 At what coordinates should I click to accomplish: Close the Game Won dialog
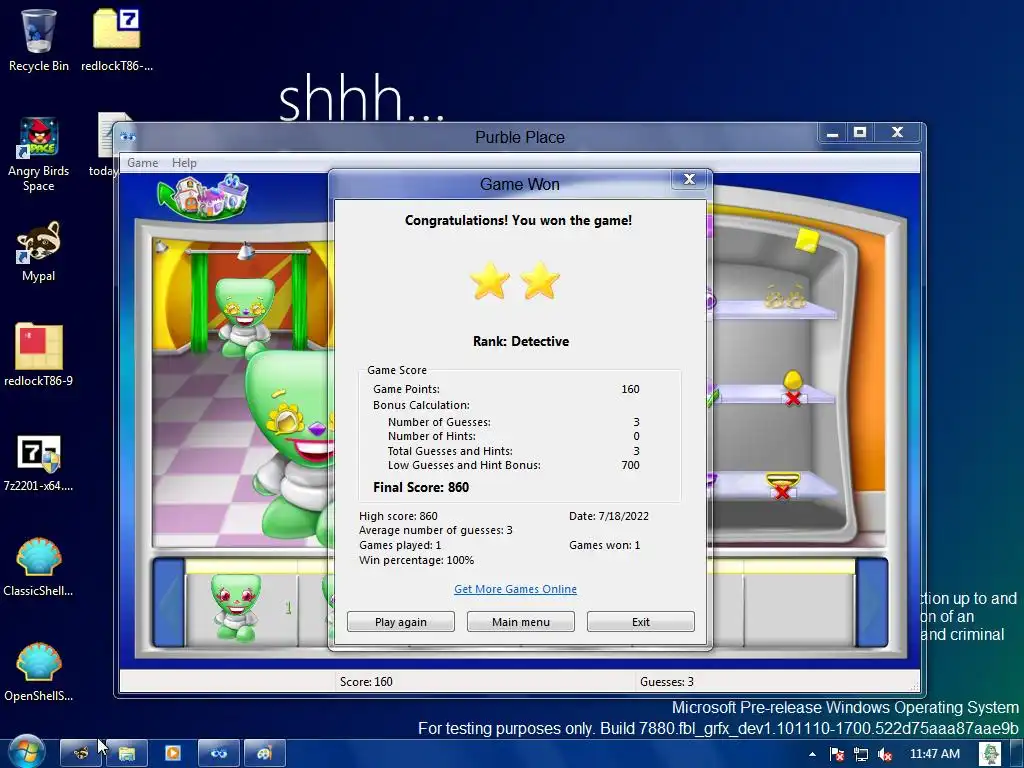point(689,179)
